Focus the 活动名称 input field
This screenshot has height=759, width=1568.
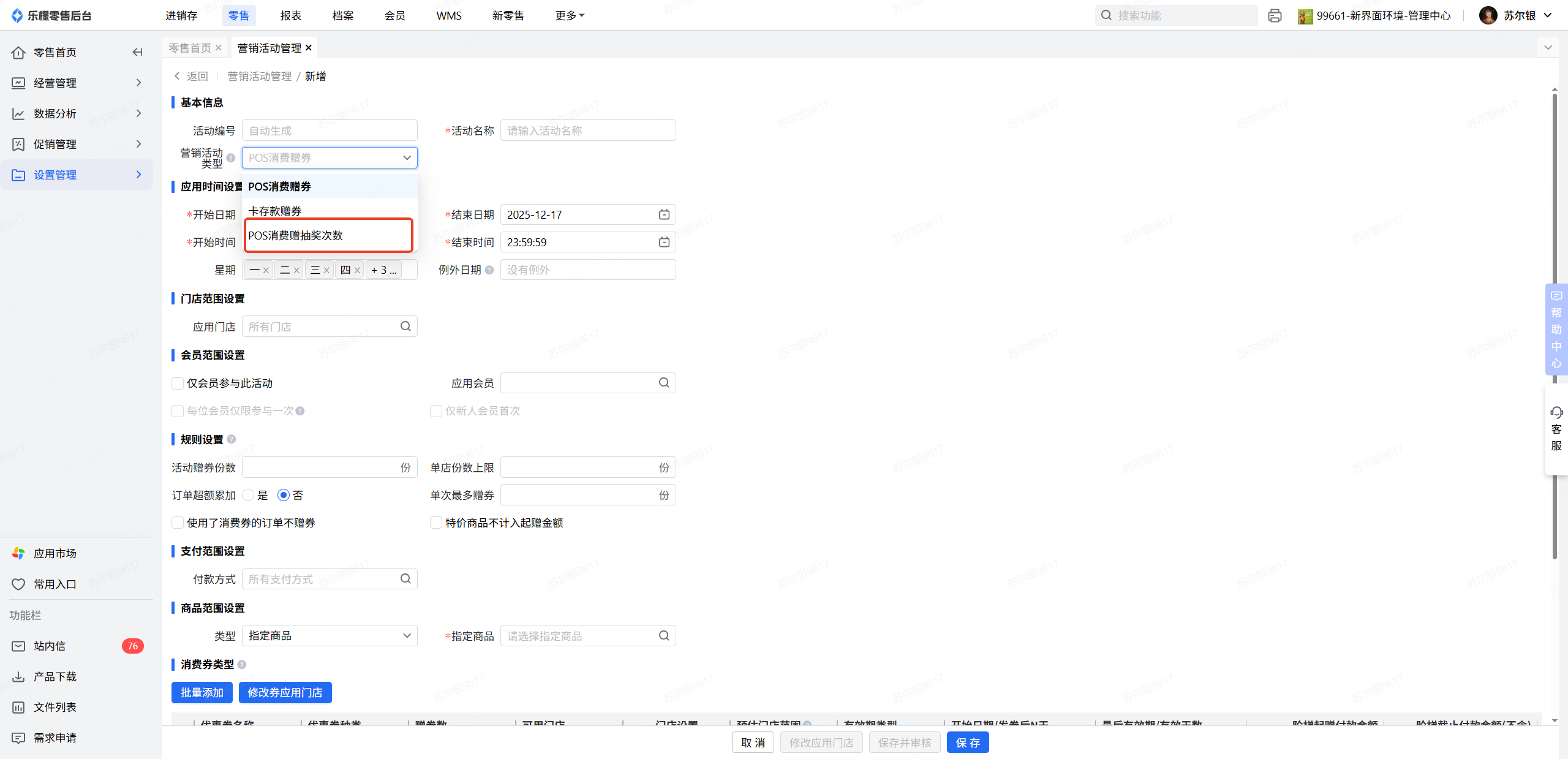(587, 130)
